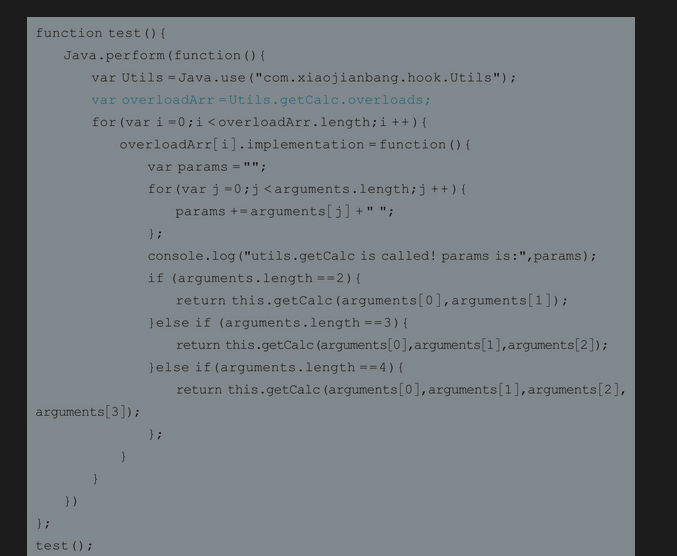677x556 pixels.
Task: Click the outer for loop over overloadArr.length
Action: point(259,123)
